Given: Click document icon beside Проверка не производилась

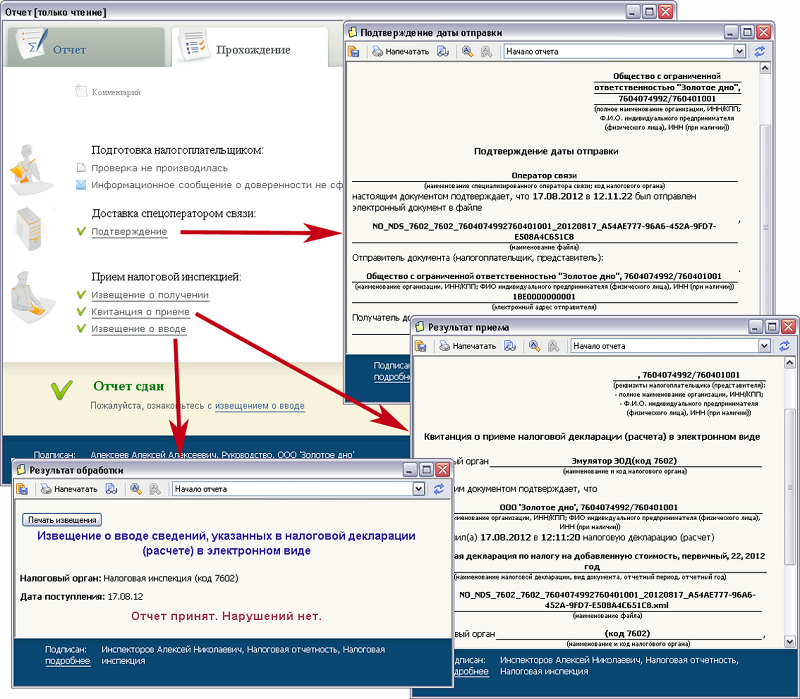Looking at the screenshot, I should 81,168.
